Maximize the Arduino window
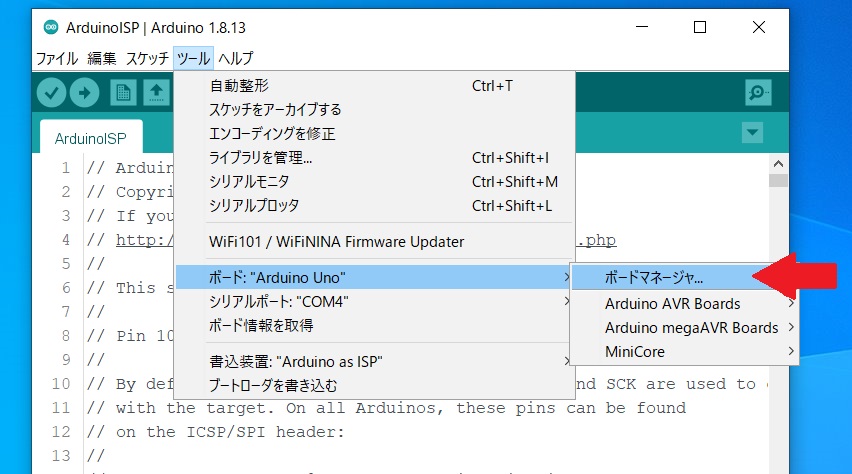This screenshot has height=474, width=852. (700, 27)
